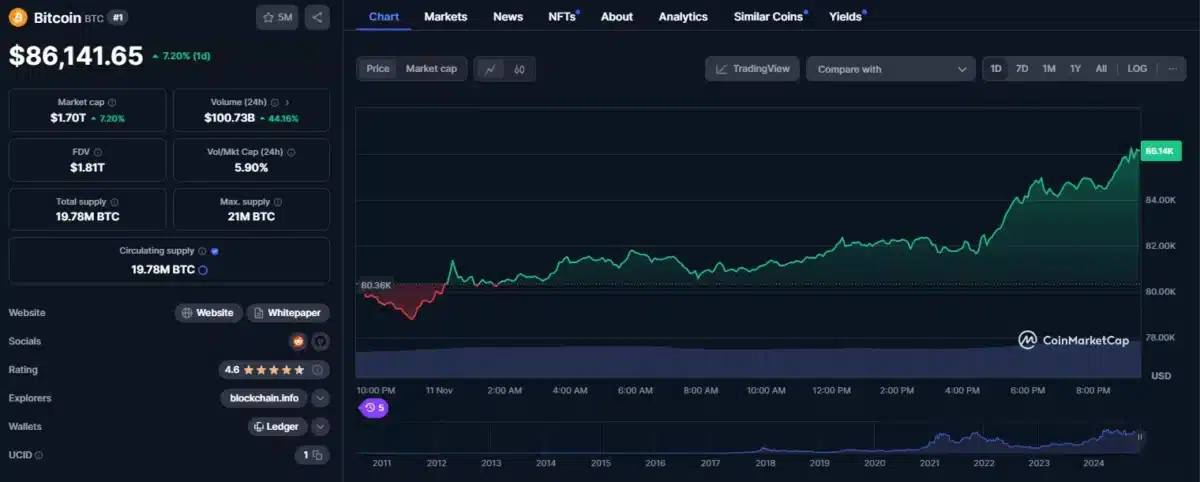Switch to the Markets tab

click(x=445, y=16)
